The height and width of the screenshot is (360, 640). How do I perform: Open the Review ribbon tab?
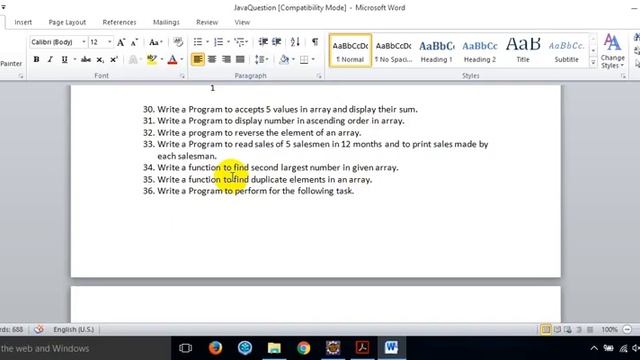point(207,22)
